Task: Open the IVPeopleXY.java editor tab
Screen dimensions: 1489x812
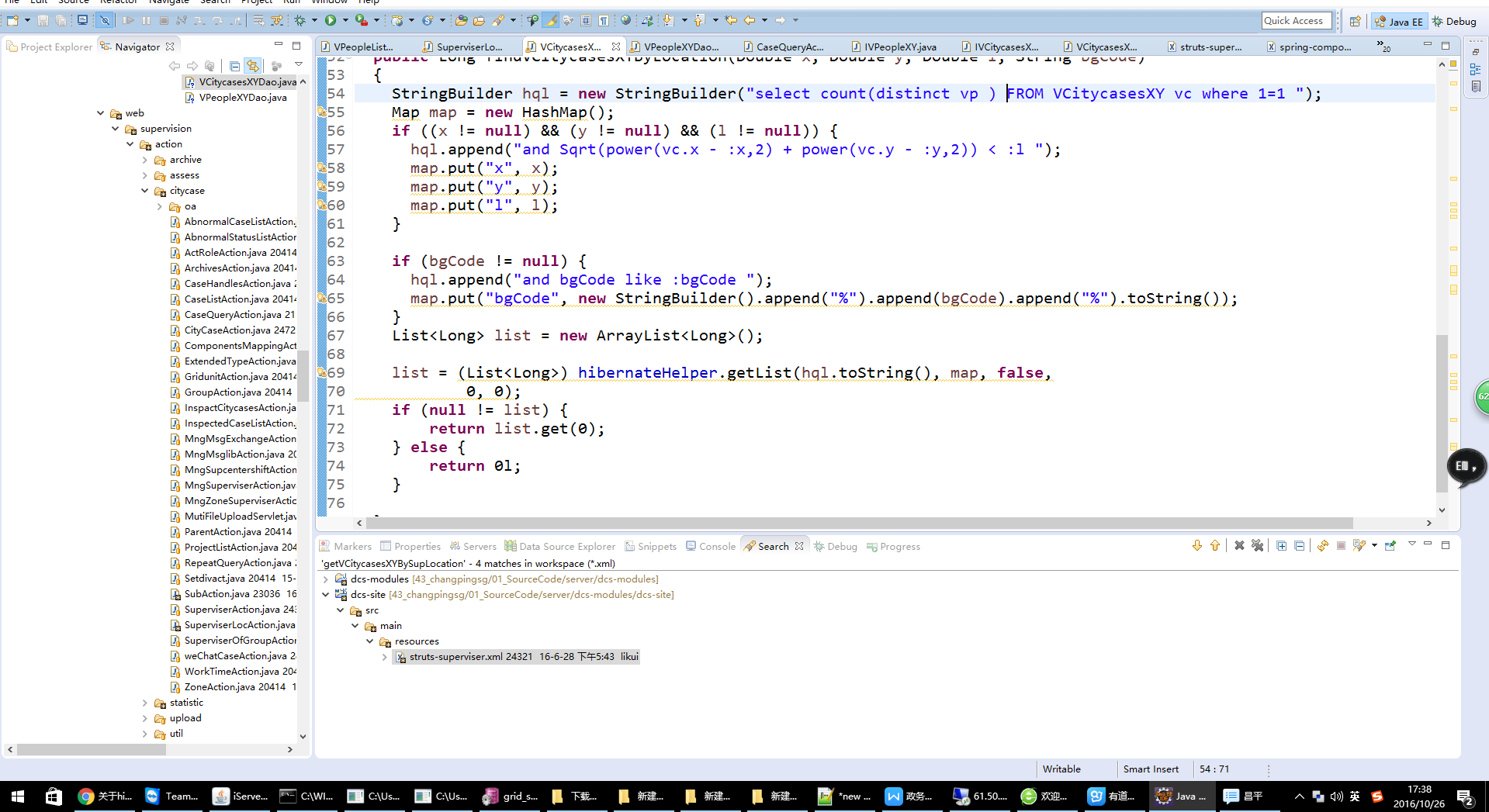Action: (894, 47)
